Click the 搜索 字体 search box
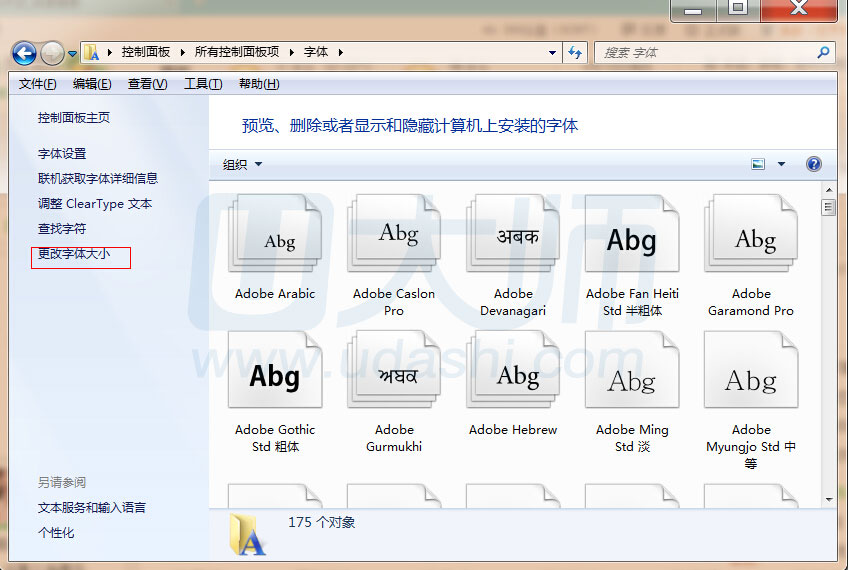 [x=705, y=53]
